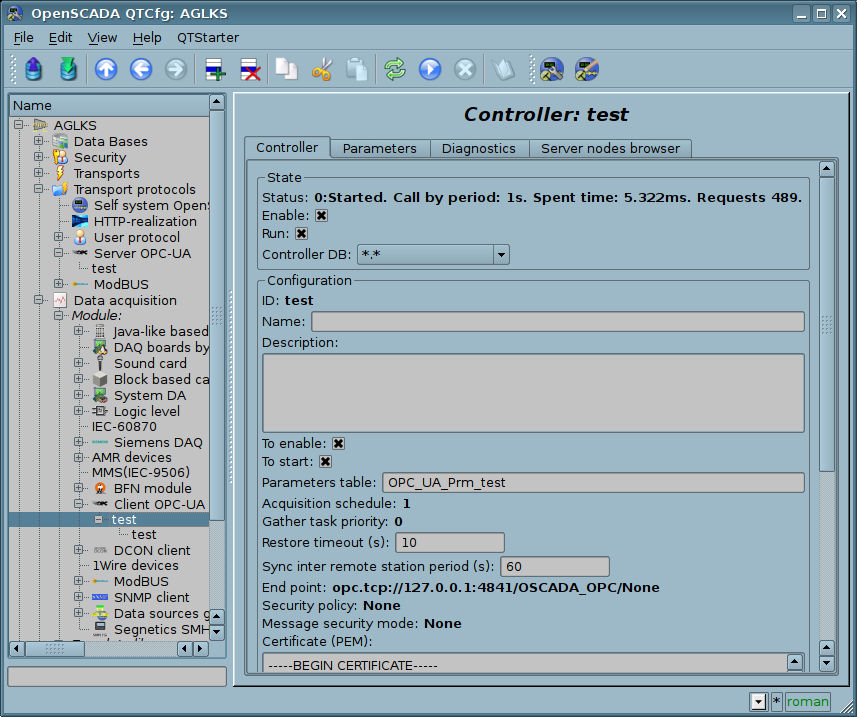Select the SNMP client tree item
Image resolution: width=857 pixels, height=717 pixels.
click(x=151, y=597)
